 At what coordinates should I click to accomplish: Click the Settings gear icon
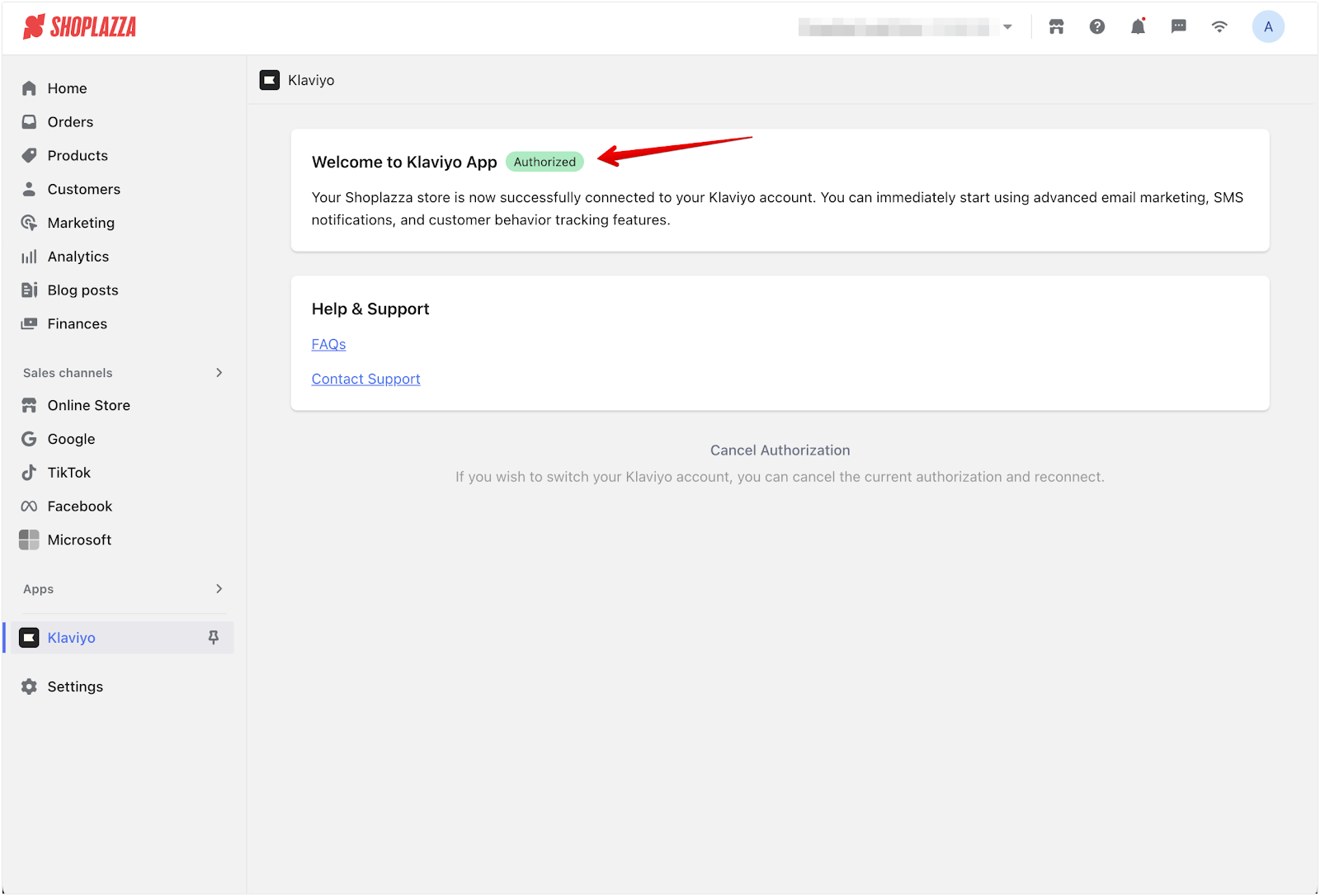click(x=29, y=687)
